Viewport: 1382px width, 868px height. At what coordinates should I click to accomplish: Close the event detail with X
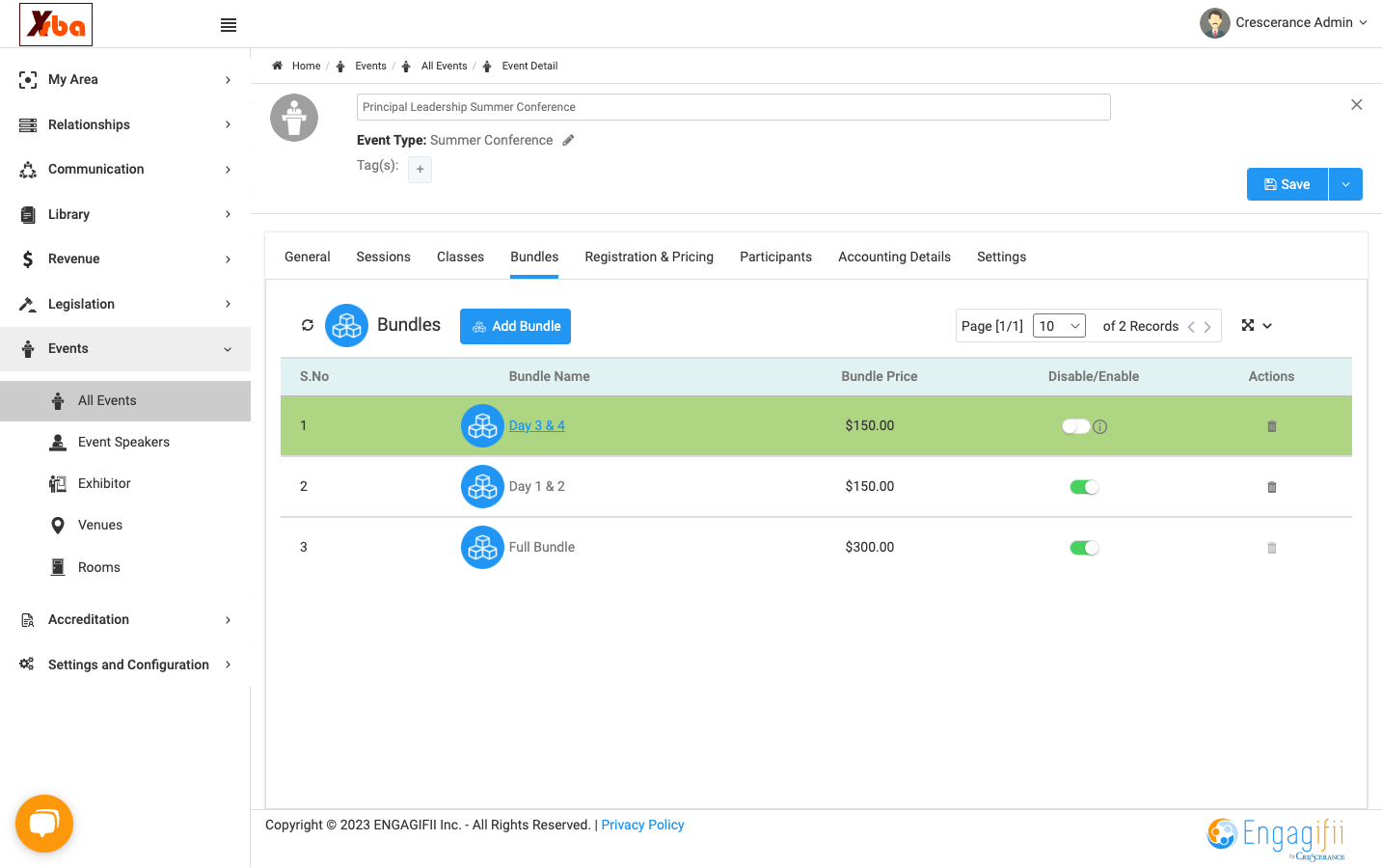1357,104
